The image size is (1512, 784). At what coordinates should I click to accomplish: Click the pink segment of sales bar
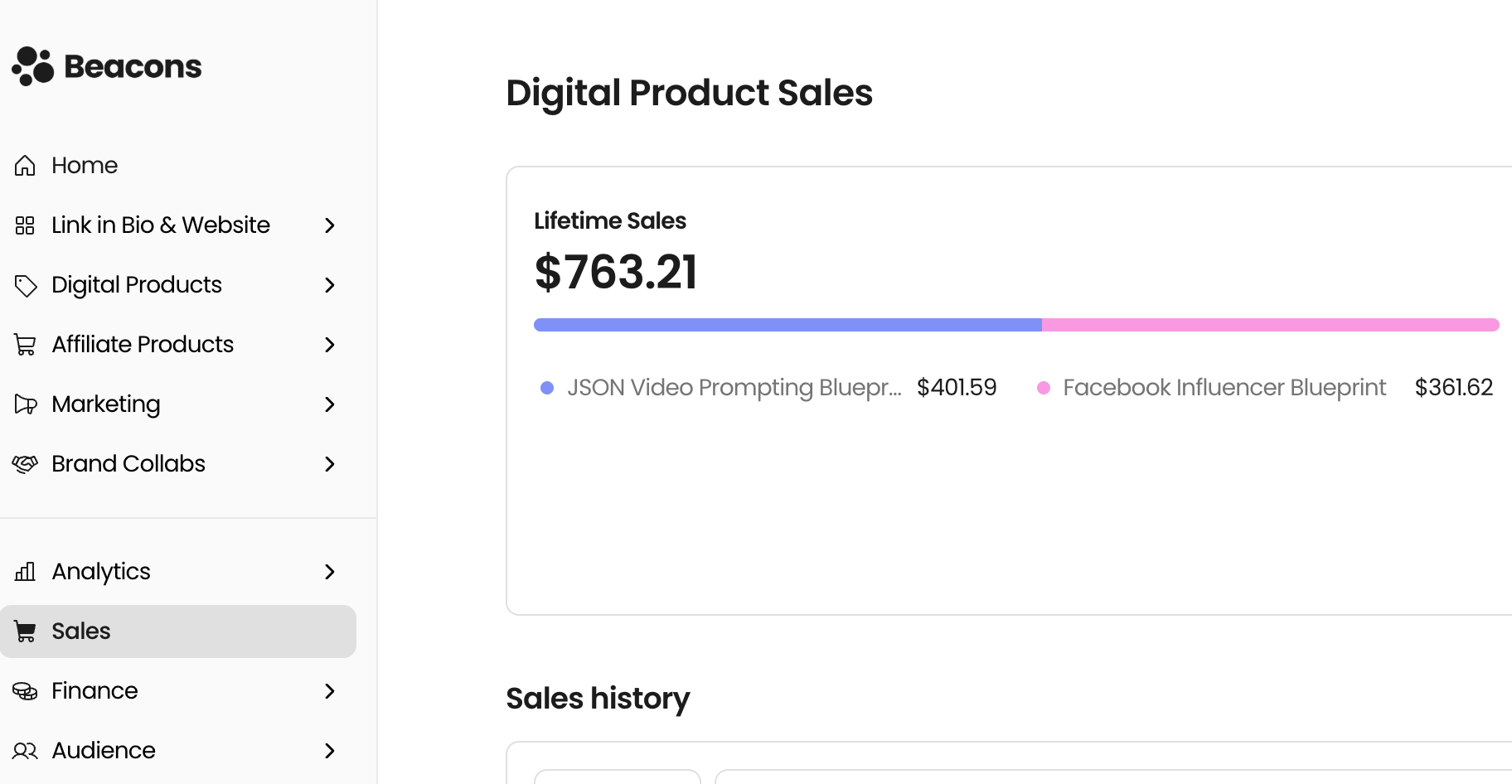(x=1270, y=325)
